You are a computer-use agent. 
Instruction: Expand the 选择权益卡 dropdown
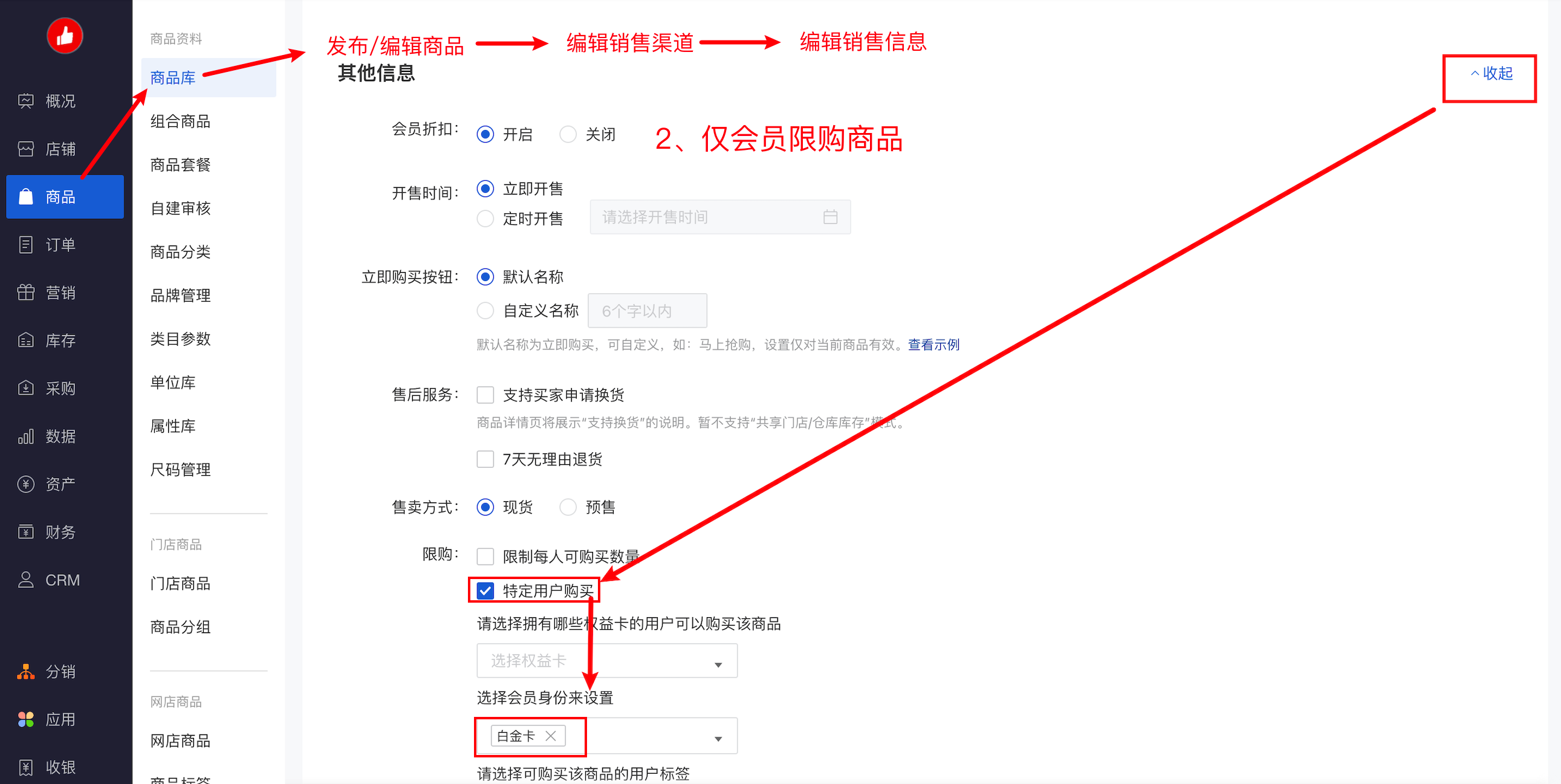click(x=606, y=660)
